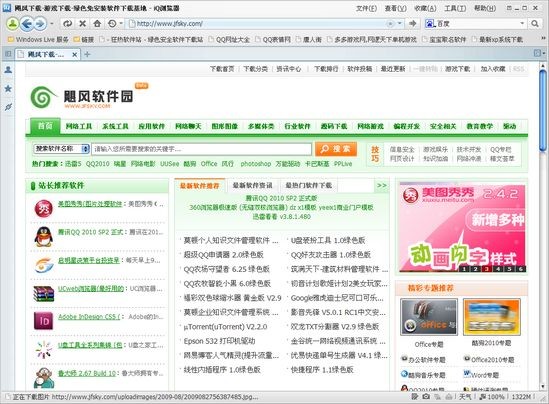Open search engine dropdown in browser search box
The width and height of the screenshot is (549, 404).
tap(522, 23)
